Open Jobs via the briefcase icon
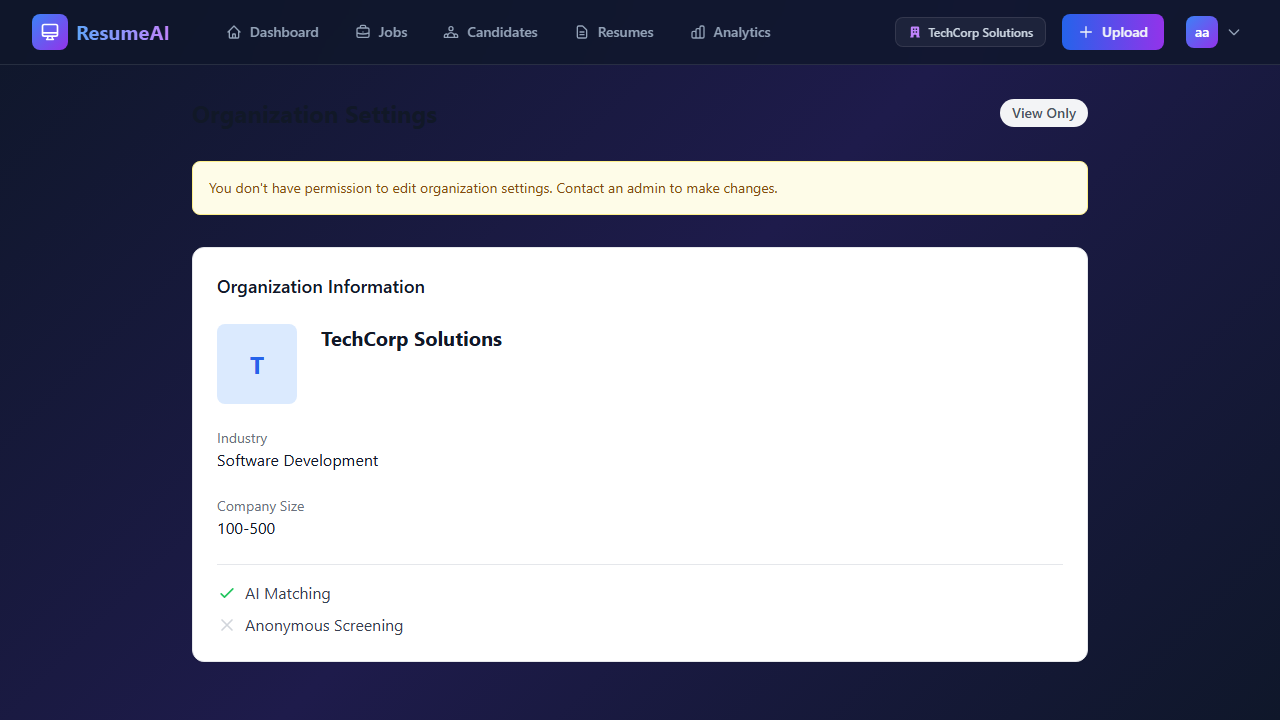Screen dimensions: 1280x720 pyautogui.click(x=362, y=31)
